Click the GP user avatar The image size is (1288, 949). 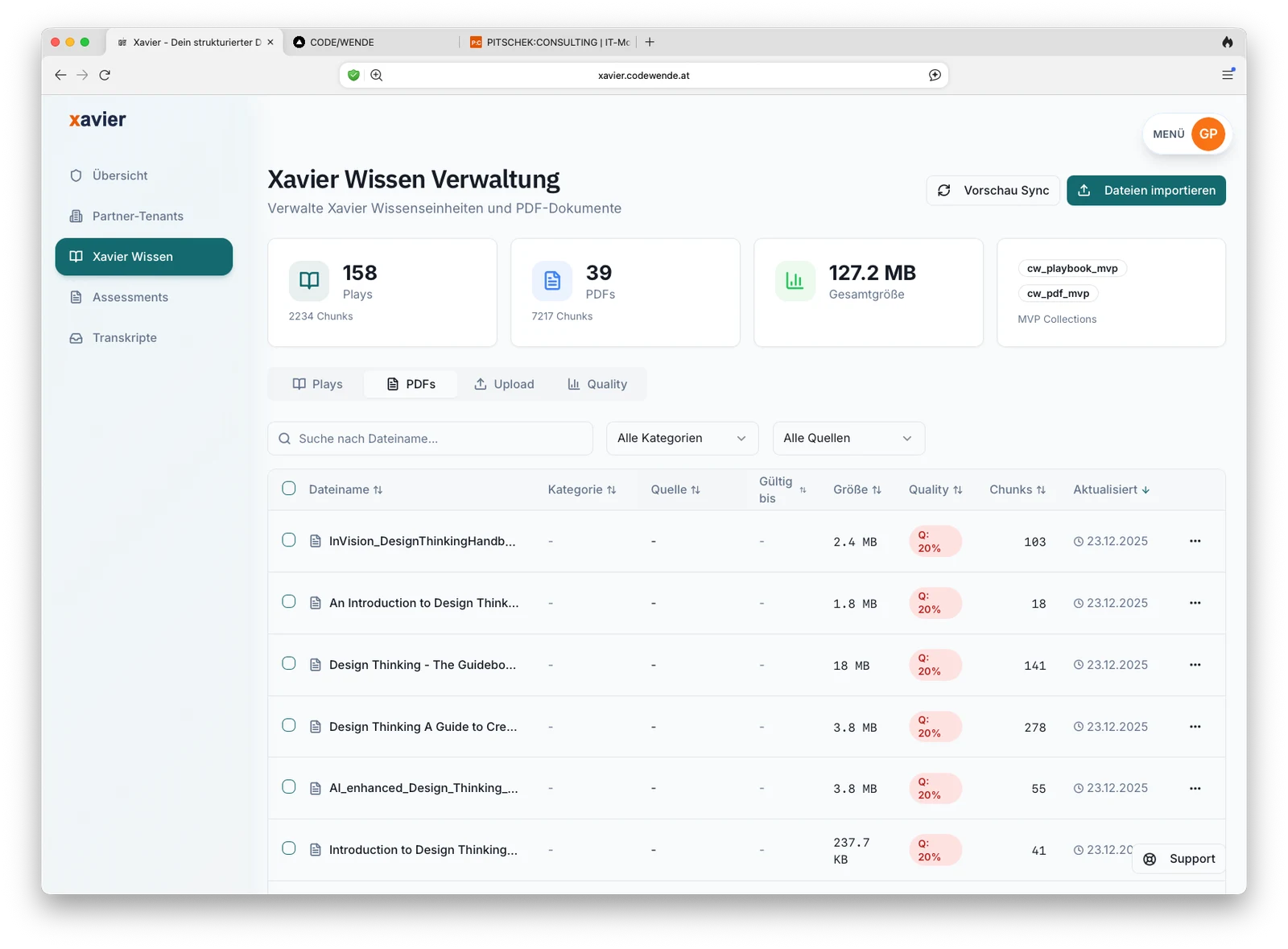[x=1207, y=134]
